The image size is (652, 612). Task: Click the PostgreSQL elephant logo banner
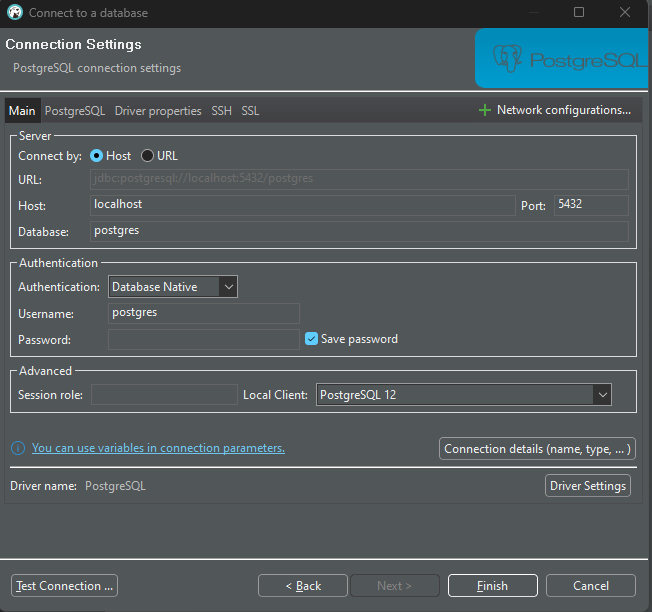tap(562, 58)
